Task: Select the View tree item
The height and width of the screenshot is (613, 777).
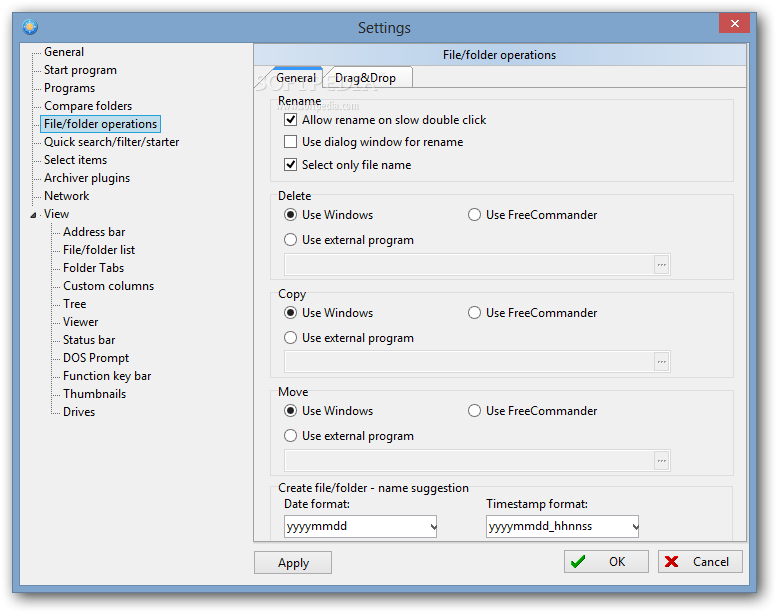Action: pyautogui.click(x=56, y=214)
